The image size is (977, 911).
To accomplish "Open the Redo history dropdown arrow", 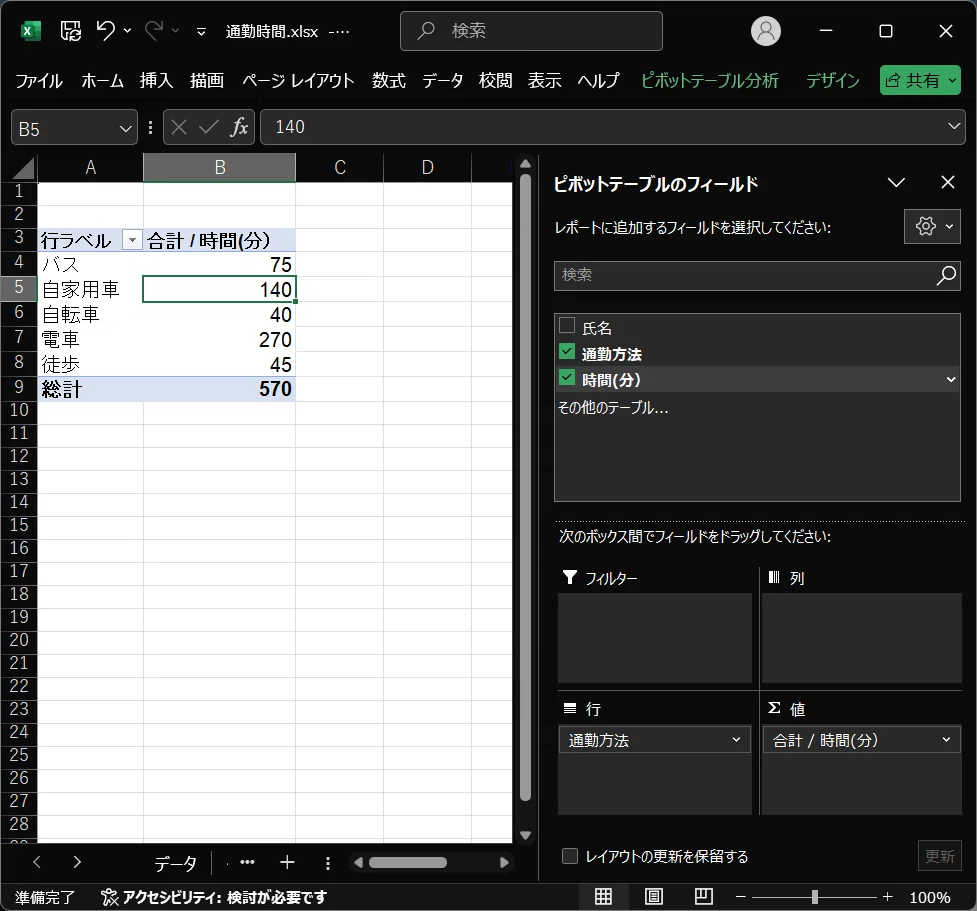I will tap(175, 30).
